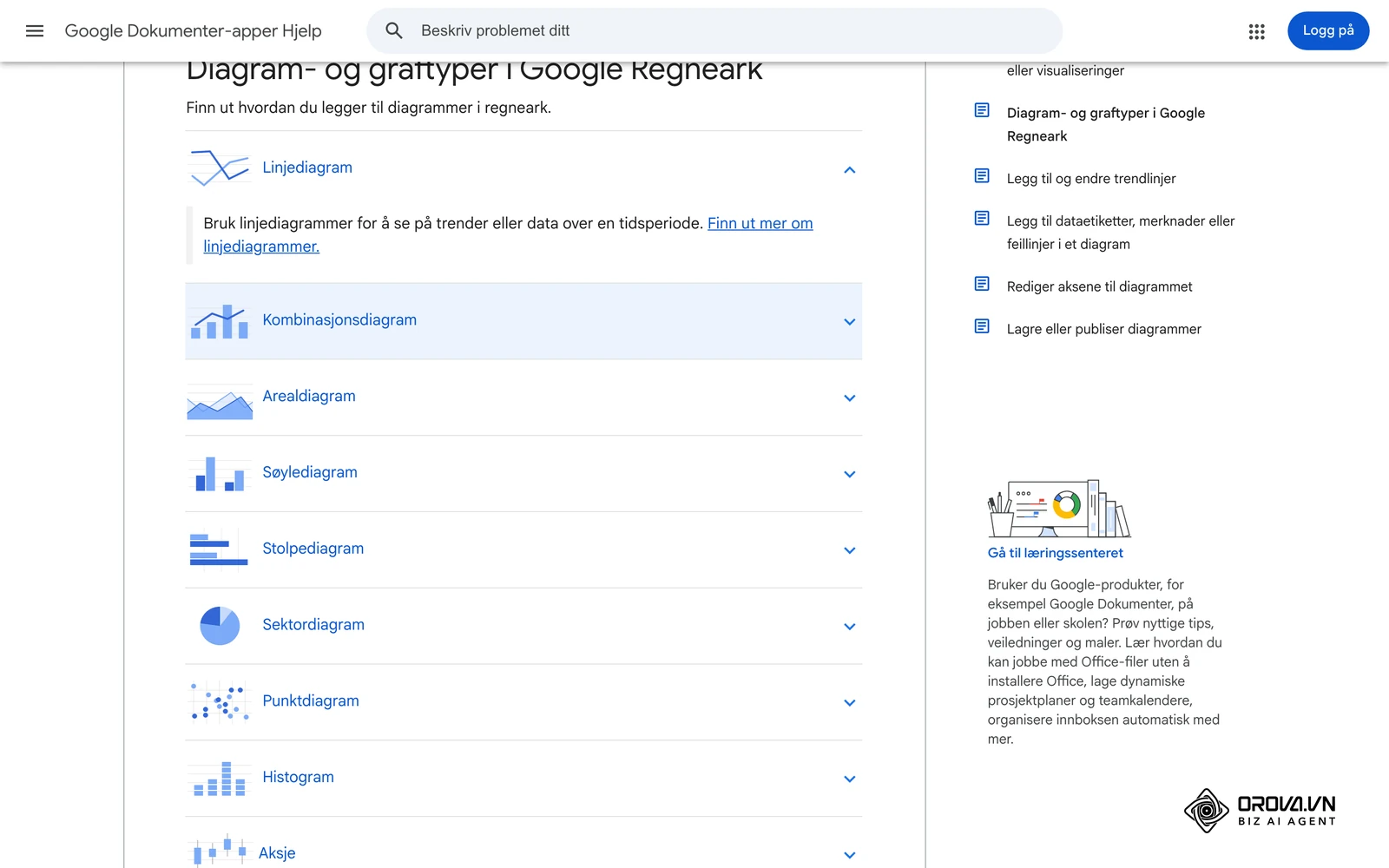Screen dimensions: 1389x868
Task: Expand the Søylediagram section chevron
Action: pyautogui.click(x=850, y=475)
